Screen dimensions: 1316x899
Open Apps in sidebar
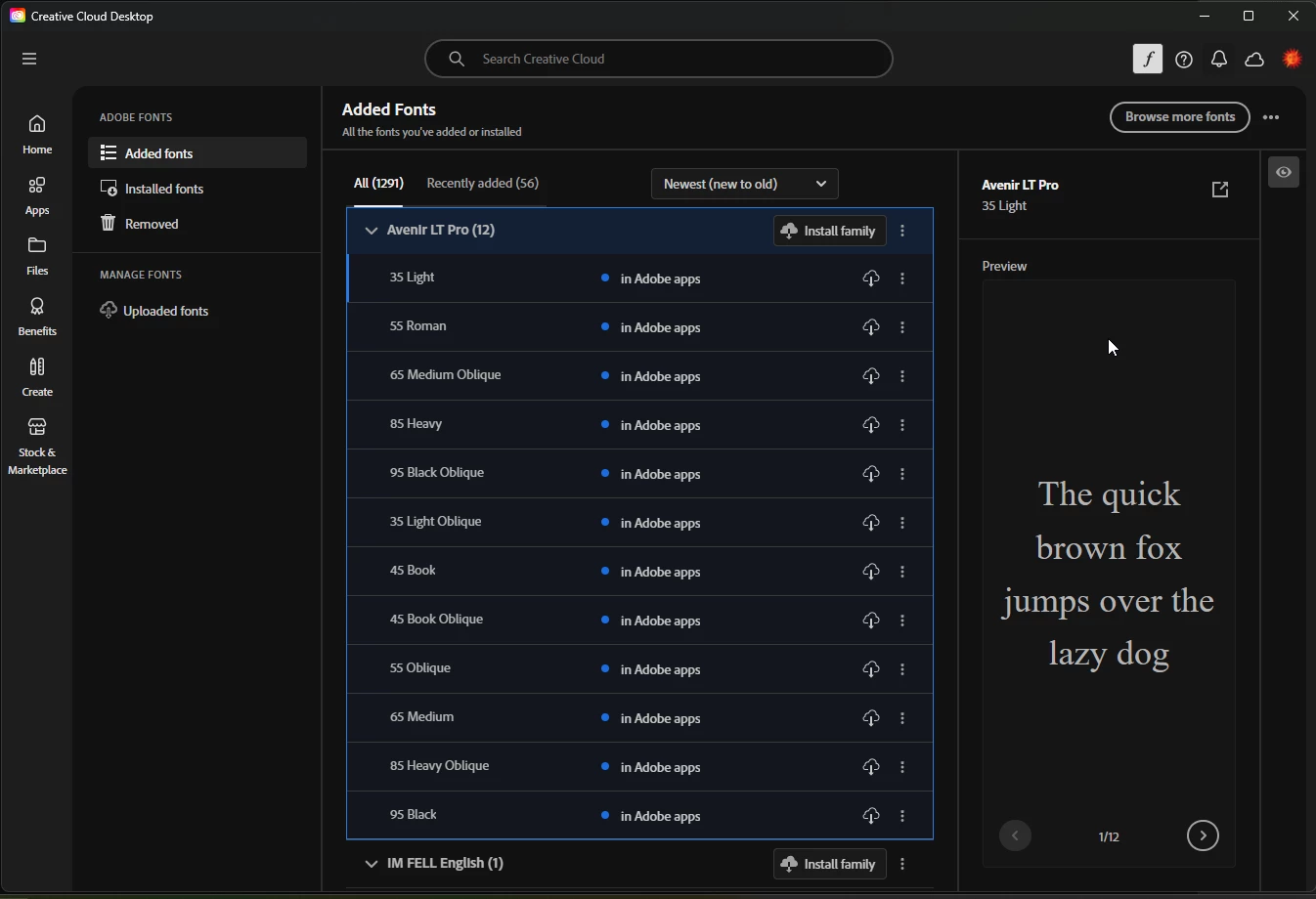click(x=37, y=195)
